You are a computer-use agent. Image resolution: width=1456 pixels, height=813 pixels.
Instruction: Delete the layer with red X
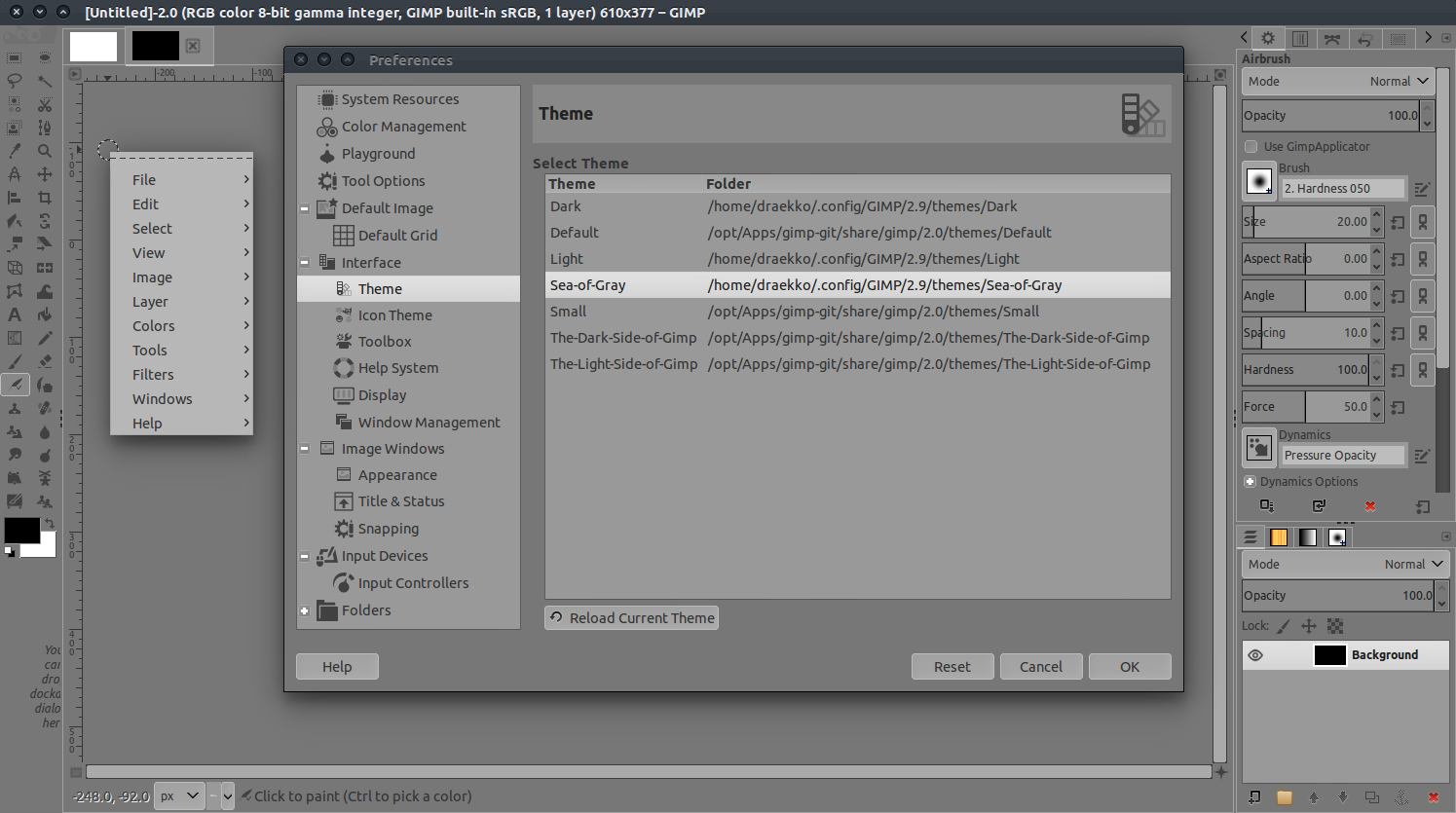coord(1434,797)
